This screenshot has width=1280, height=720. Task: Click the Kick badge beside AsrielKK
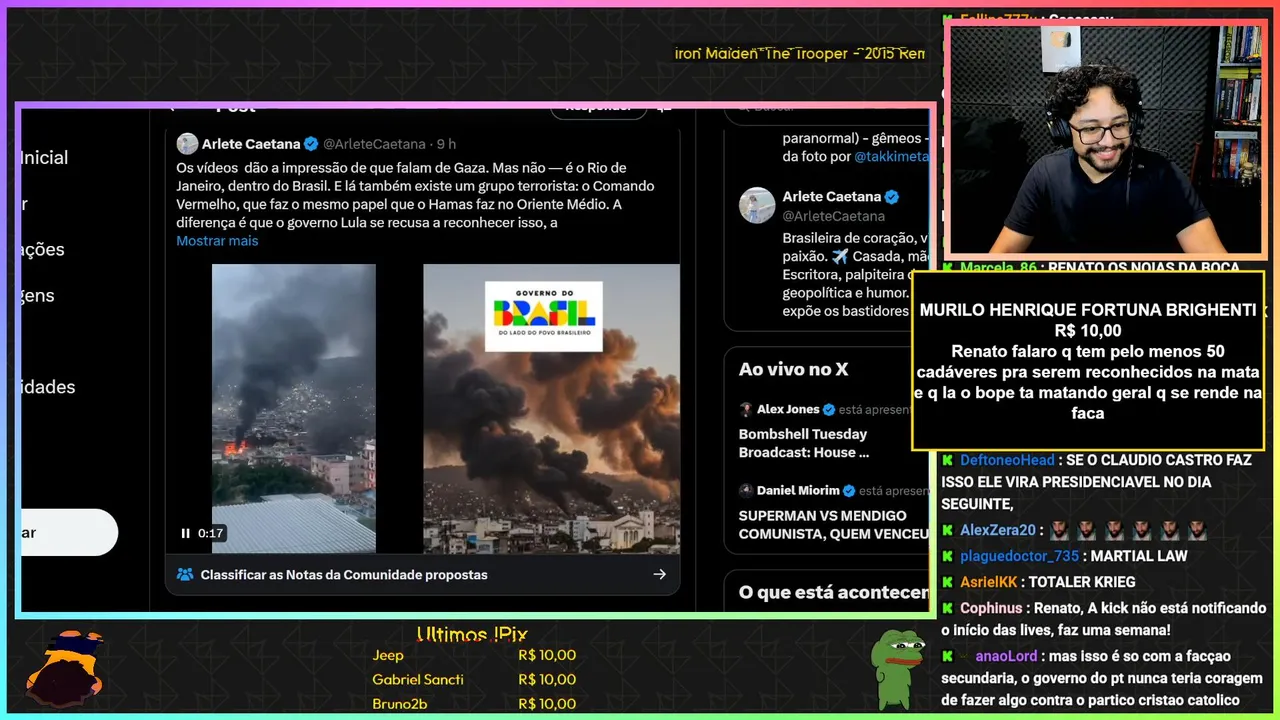point(947,582)
